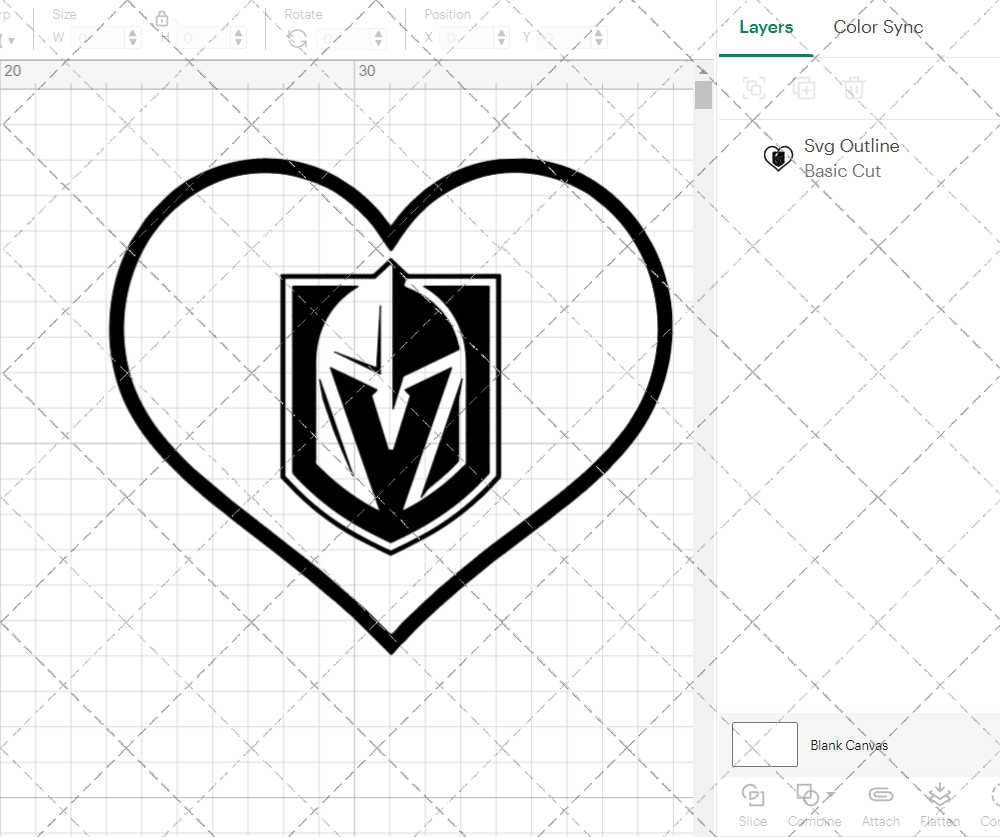Switch to the Color Sync tab
This screenshot has height=837, width=1000.
[x=878, y=27]
